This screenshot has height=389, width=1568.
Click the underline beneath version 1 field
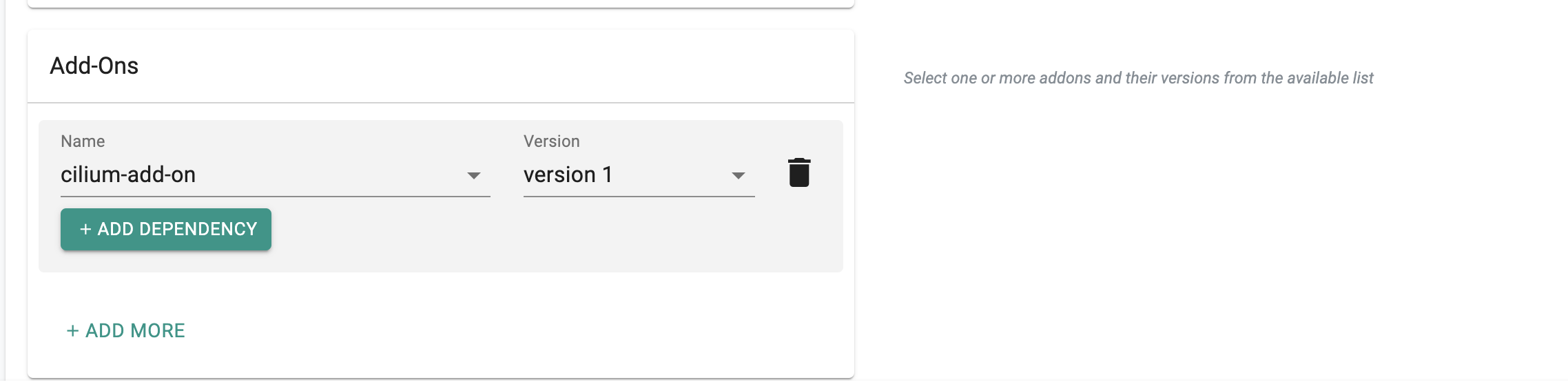coord(639,197)
